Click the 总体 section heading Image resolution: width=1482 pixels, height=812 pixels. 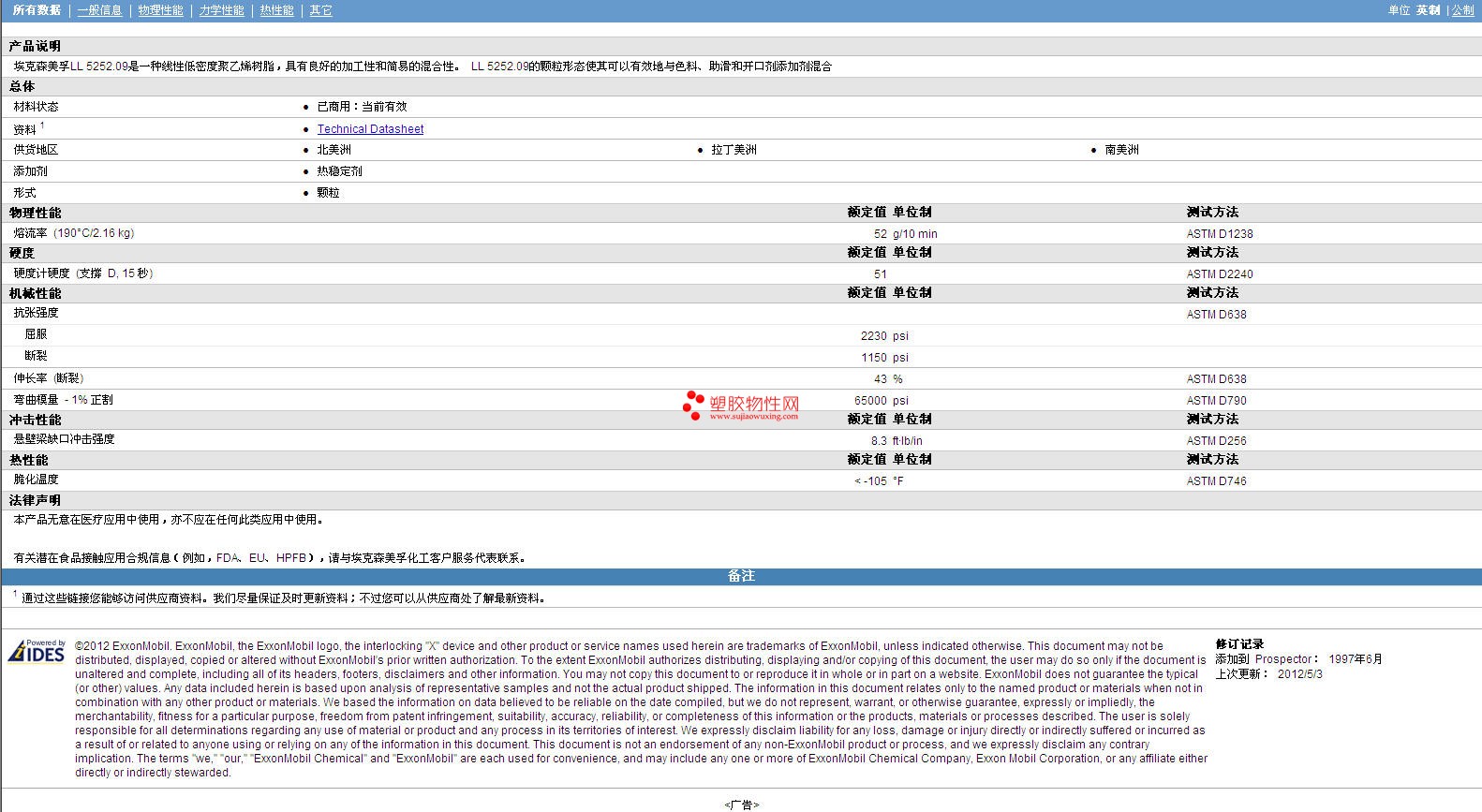pos(22,86)
